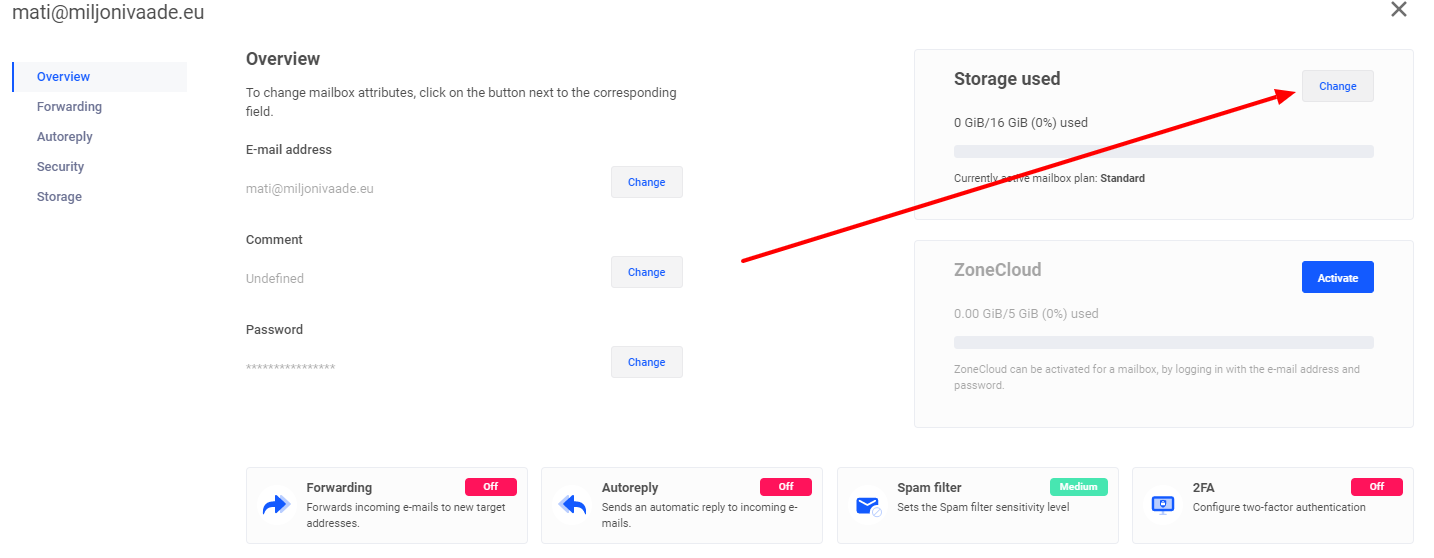Switch to Storage in the sidebar
The width and height of the screenshot is (1434, 558).
tap(59, 197)
